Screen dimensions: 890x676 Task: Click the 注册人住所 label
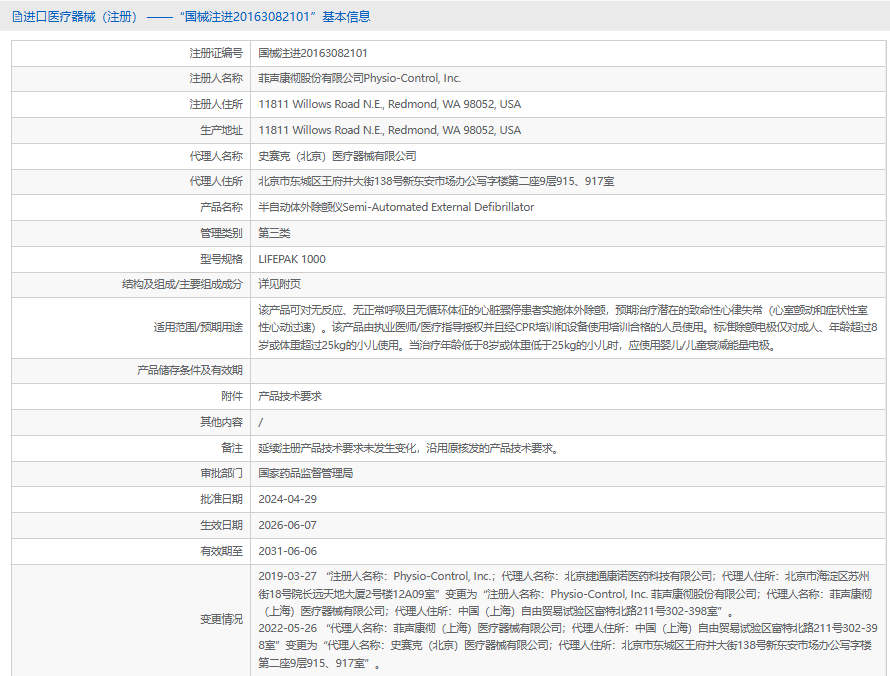coord(216,104)
